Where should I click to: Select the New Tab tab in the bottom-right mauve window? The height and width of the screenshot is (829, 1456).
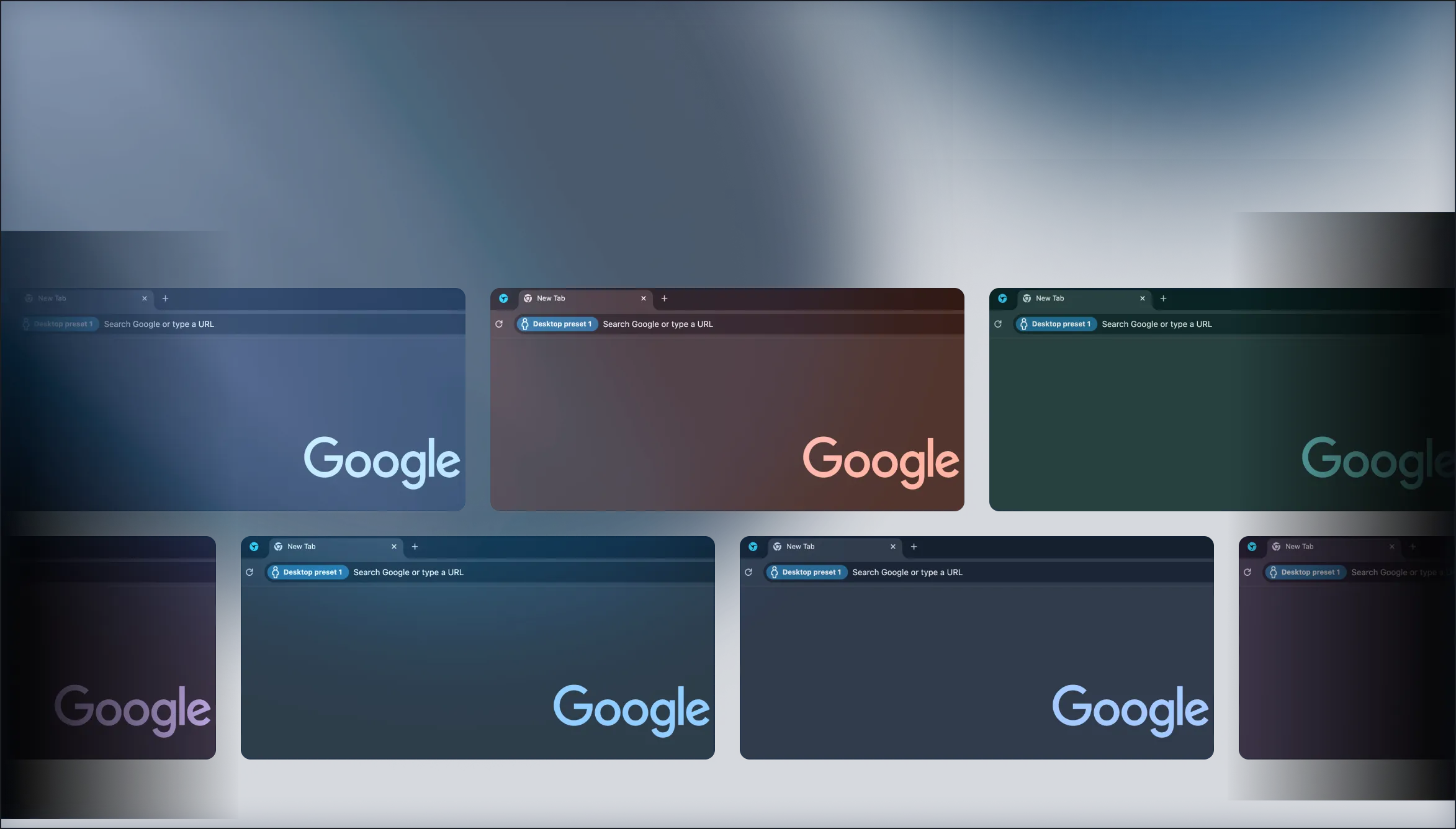[1334, 547]
